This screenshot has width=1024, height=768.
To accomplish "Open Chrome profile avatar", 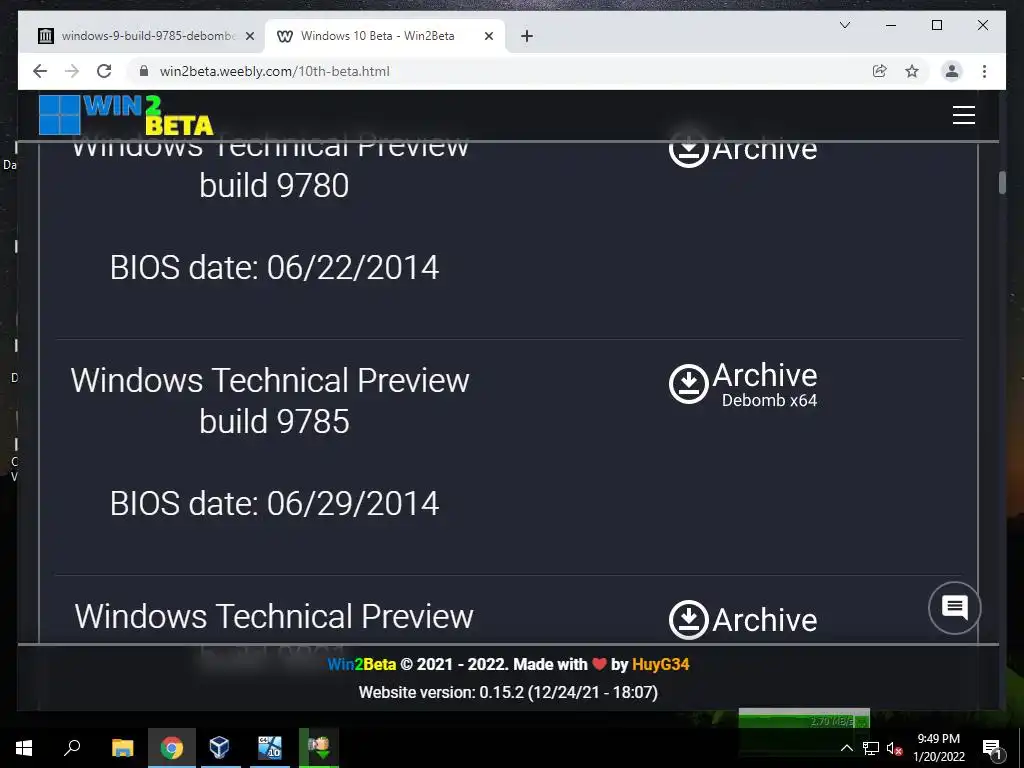I will coord(952,71).
